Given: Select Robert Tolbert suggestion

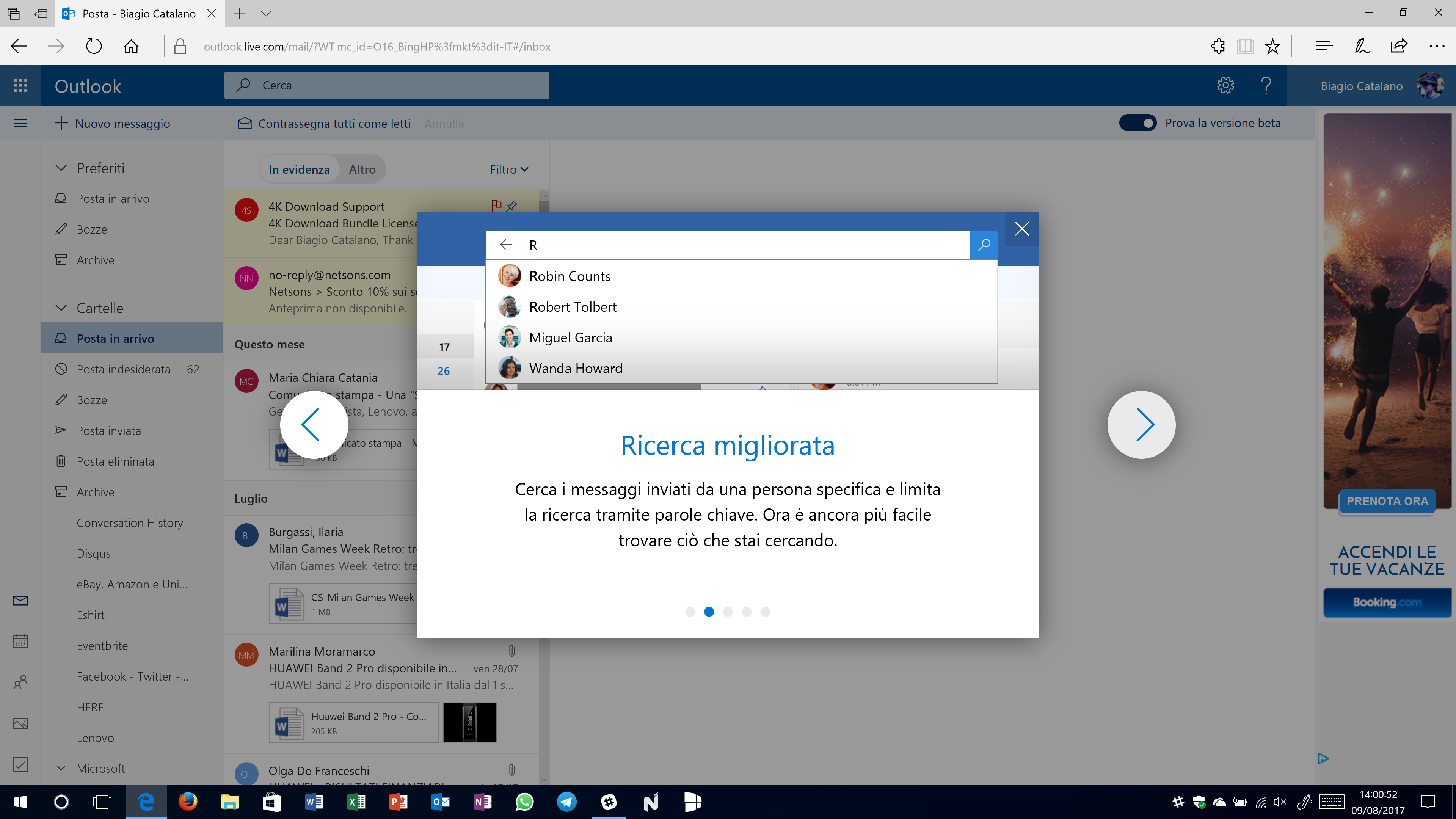Looking at the screenshot, I should (x=742, y=306).
